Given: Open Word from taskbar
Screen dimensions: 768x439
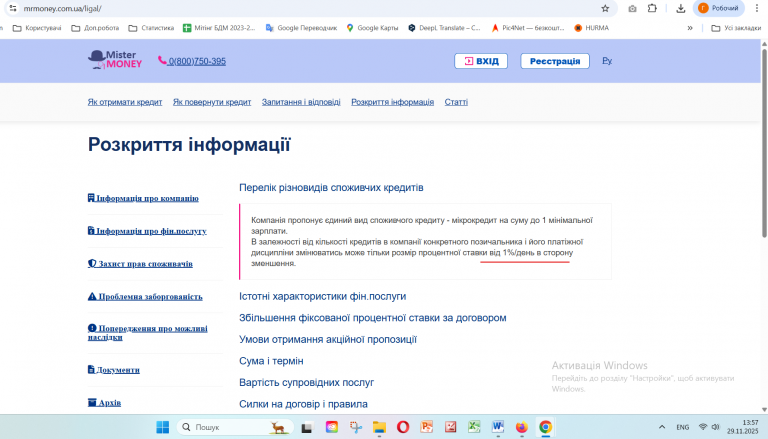Looking at the screenshot, I should pos(498,427).
